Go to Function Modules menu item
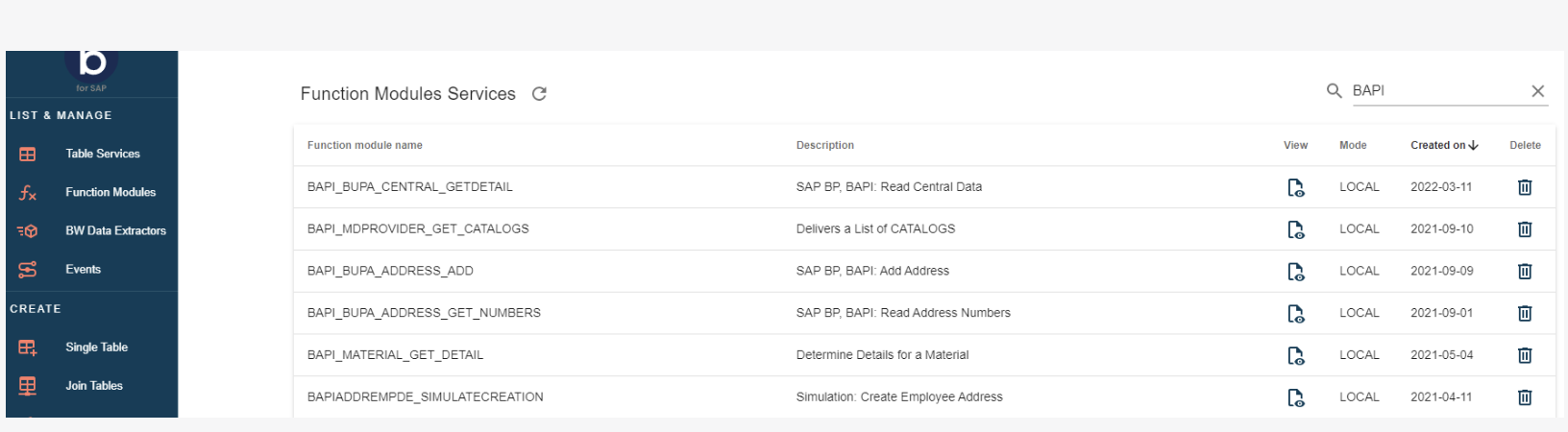Viewport: 1568px width, 432px height. click(x=110, y=192)
